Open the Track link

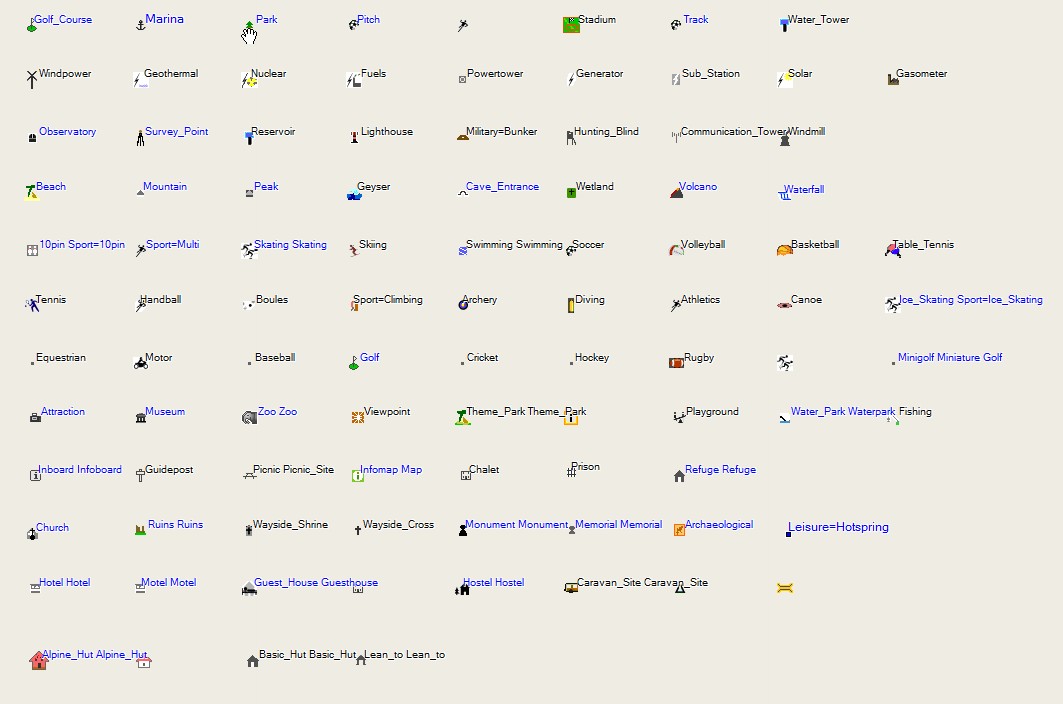(x=696, y=20)
